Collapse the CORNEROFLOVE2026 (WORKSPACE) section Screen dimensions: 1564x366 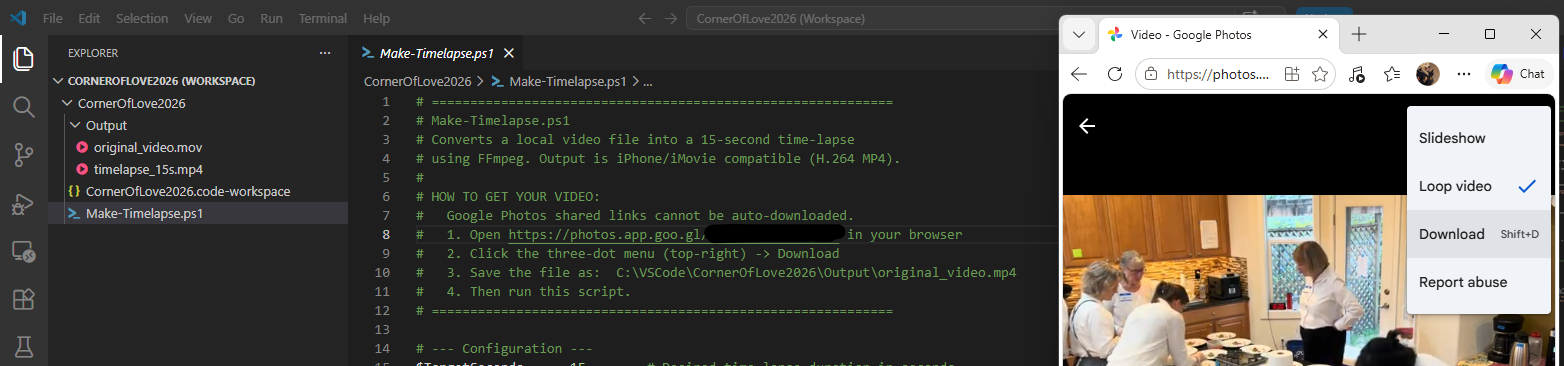click(x=198, y=81)
